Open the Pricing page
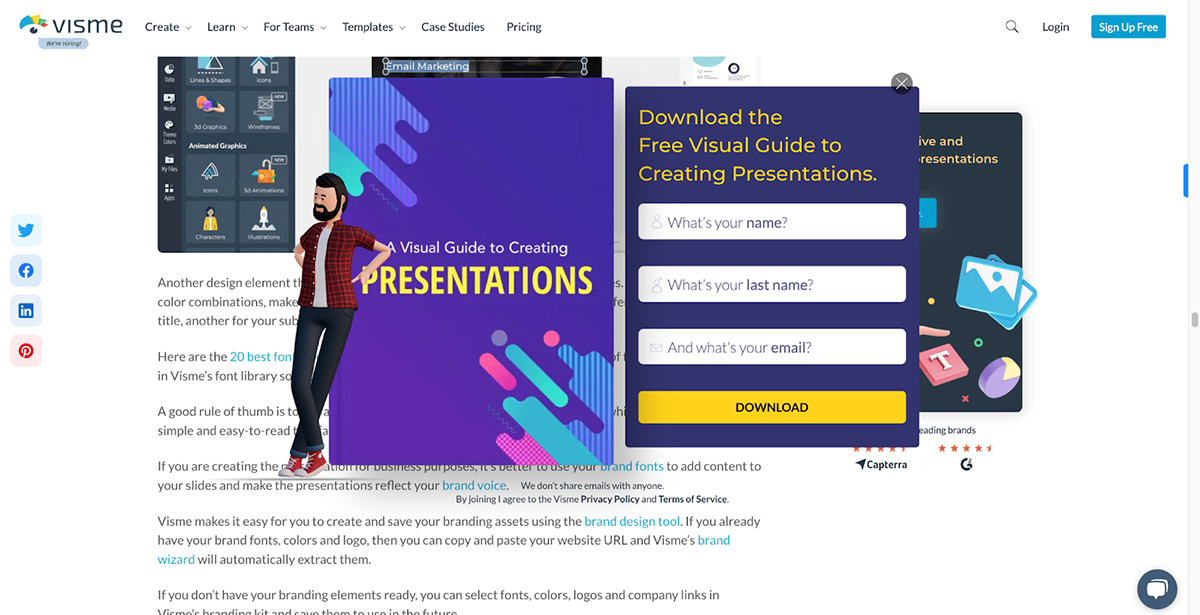The image size is (1200, 615). 523,27
